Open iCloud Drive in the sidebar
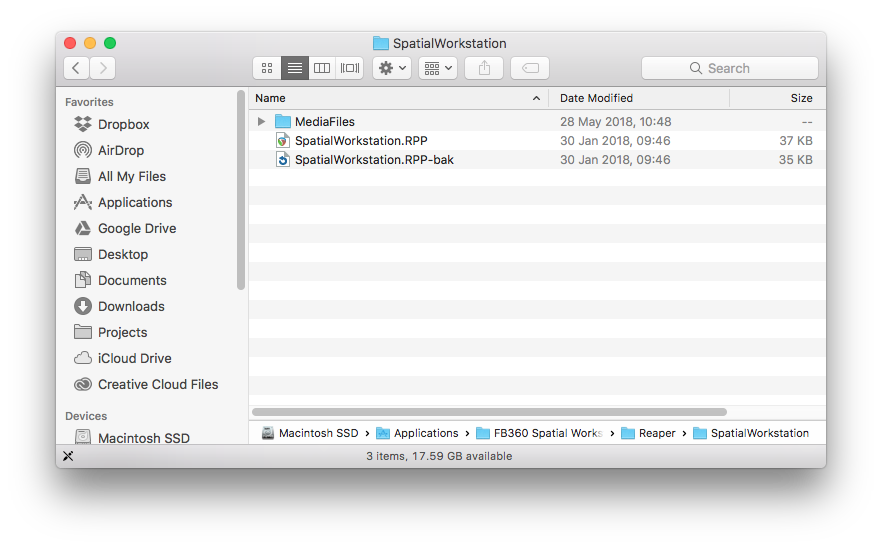The width and height of the screenshot is (882, 548). [x=123, y=358]
